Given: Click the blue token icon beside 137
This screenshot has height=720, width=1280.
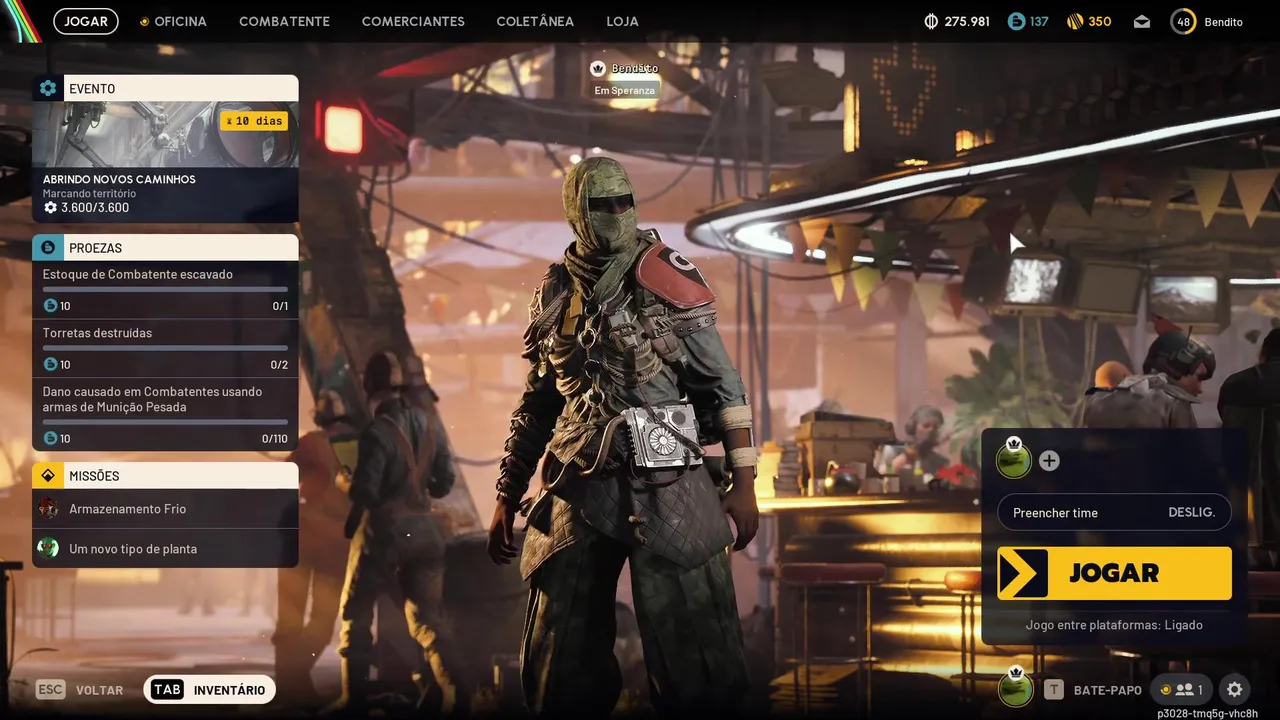Looking at the screenshot, I should pyautogui.click(x=1016, y=21).
